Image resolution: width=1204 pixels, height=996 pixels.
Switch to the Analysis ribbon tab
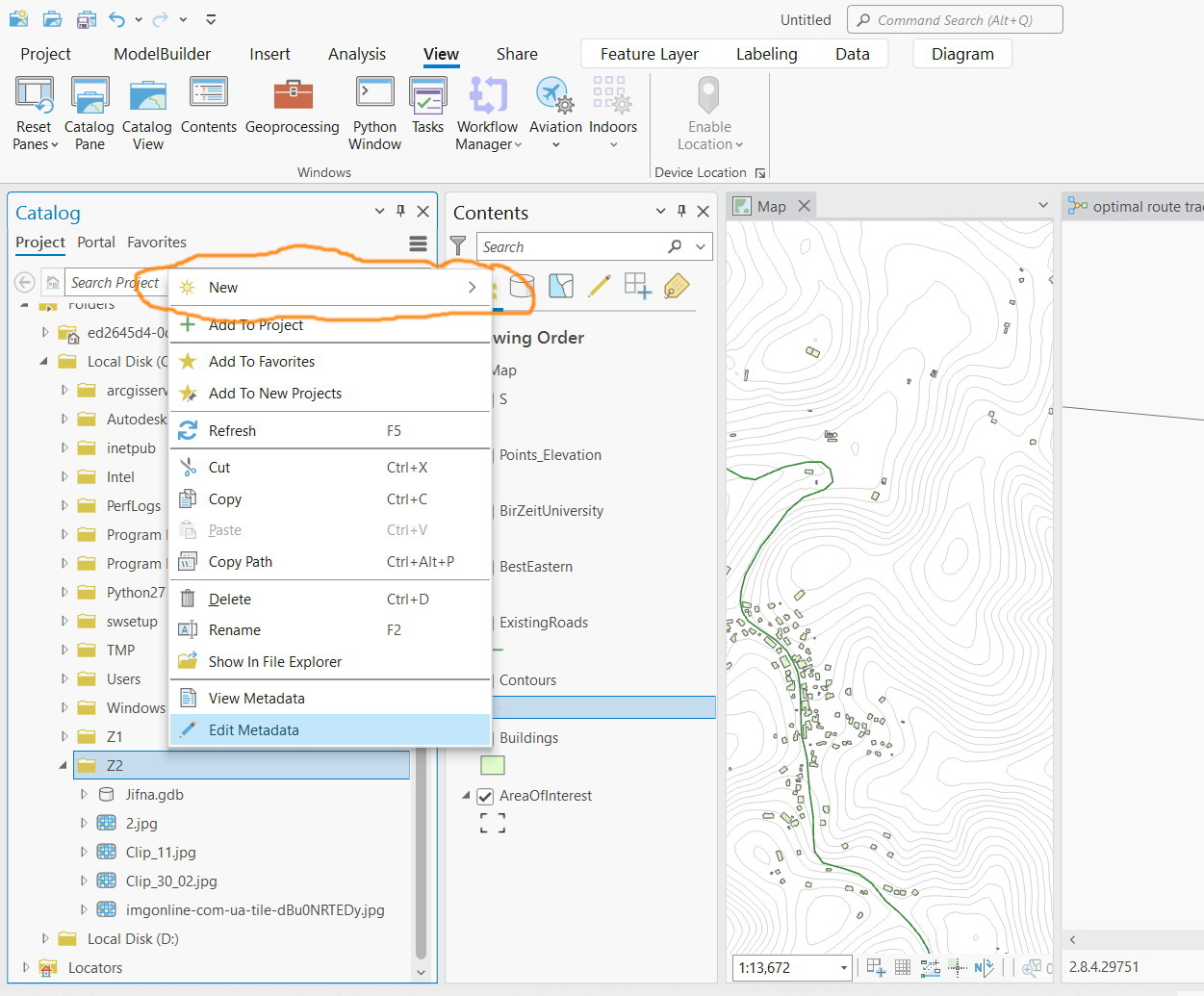[356, 54]
